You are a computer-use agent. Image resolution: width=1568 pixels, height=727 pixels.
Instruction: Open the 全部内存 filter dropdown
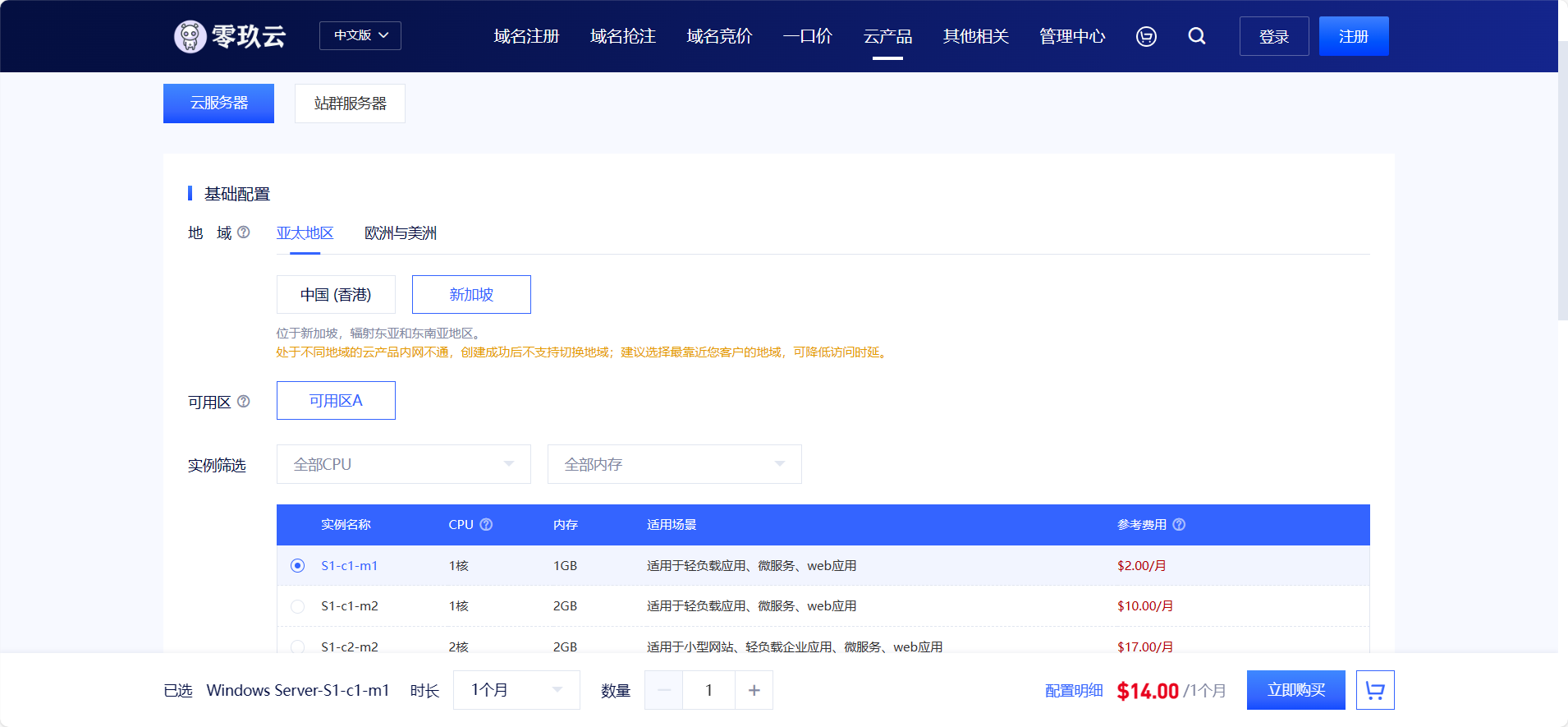coord(675,464)
